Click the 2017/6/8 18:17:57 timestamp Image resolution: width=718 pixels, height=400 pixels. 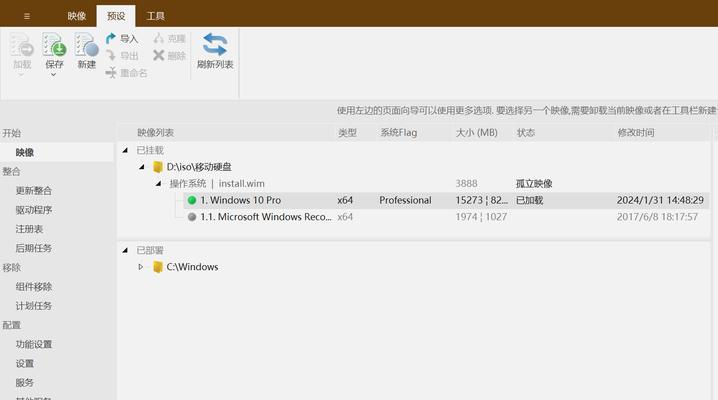657,217
